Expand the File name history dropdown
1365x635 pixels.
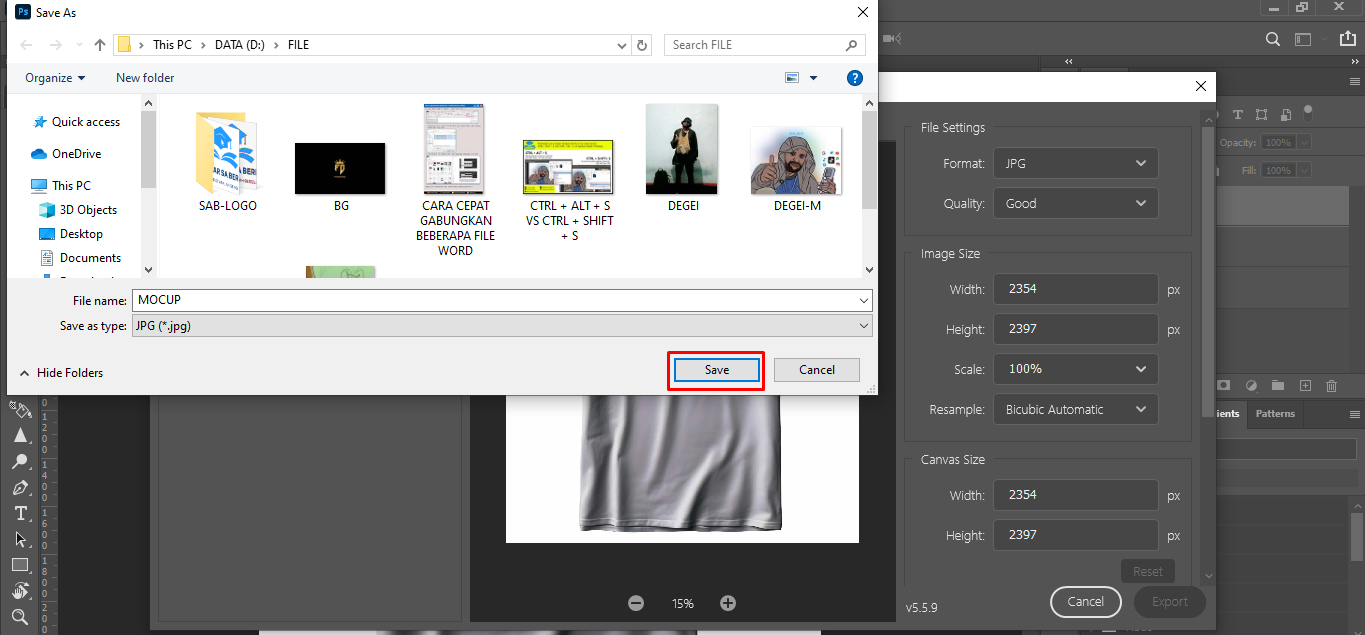(863, 300)
